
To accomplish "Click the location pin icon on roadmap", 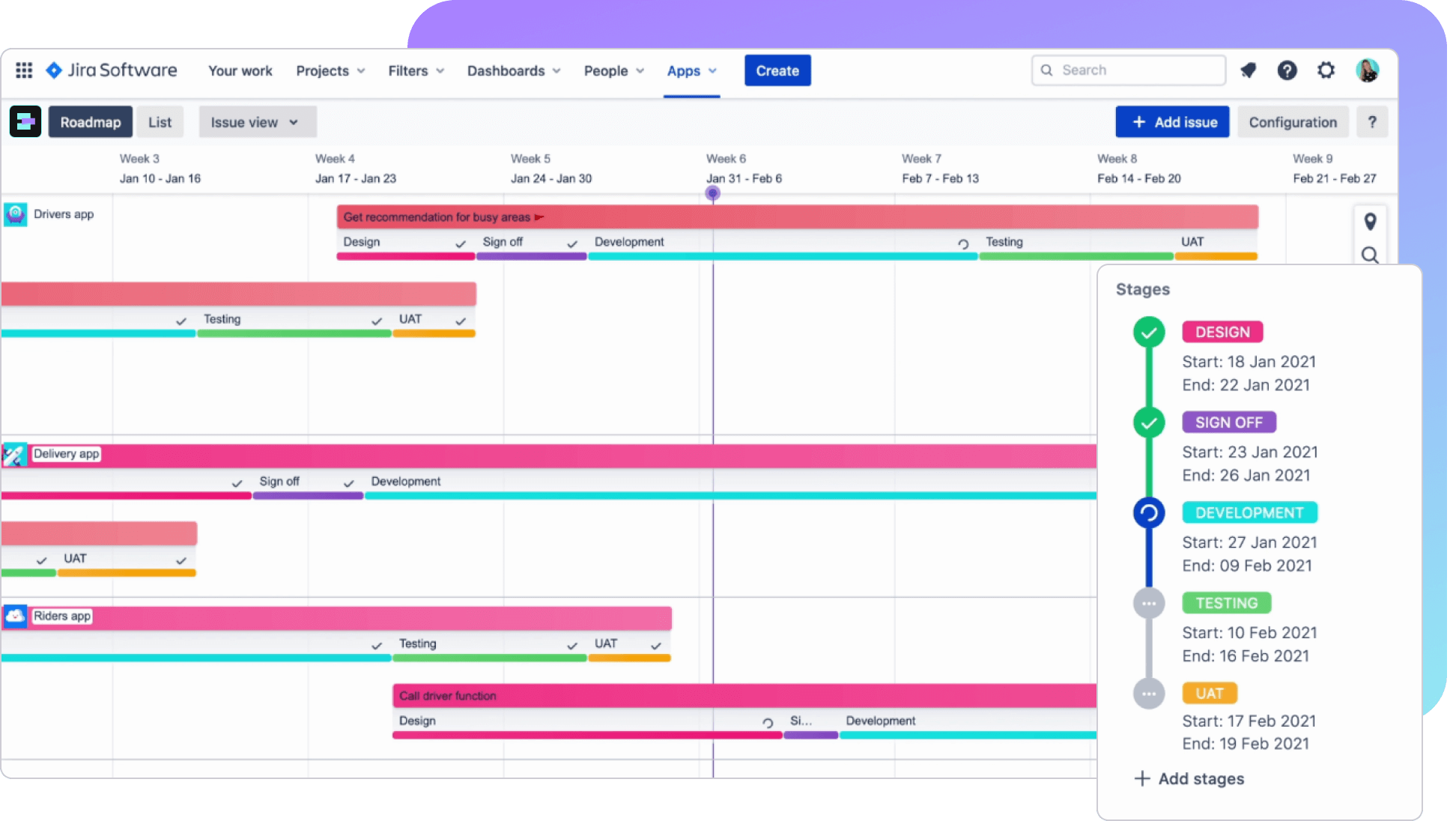I will tap(1370, 222).
